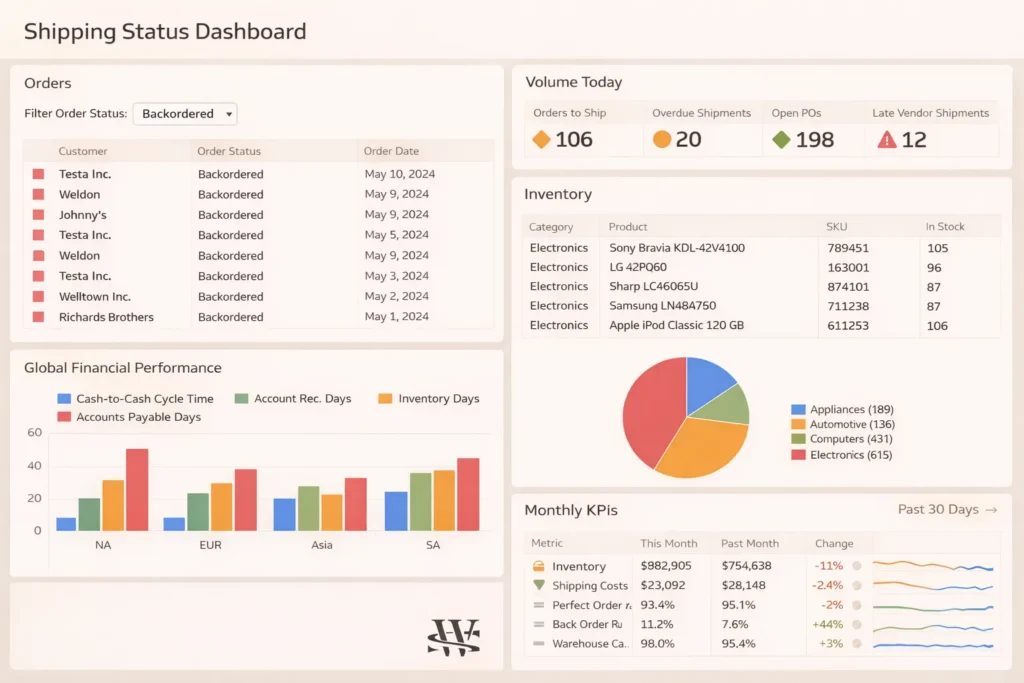Click the Shipping Costs green arrow icon

pos(538,585)
